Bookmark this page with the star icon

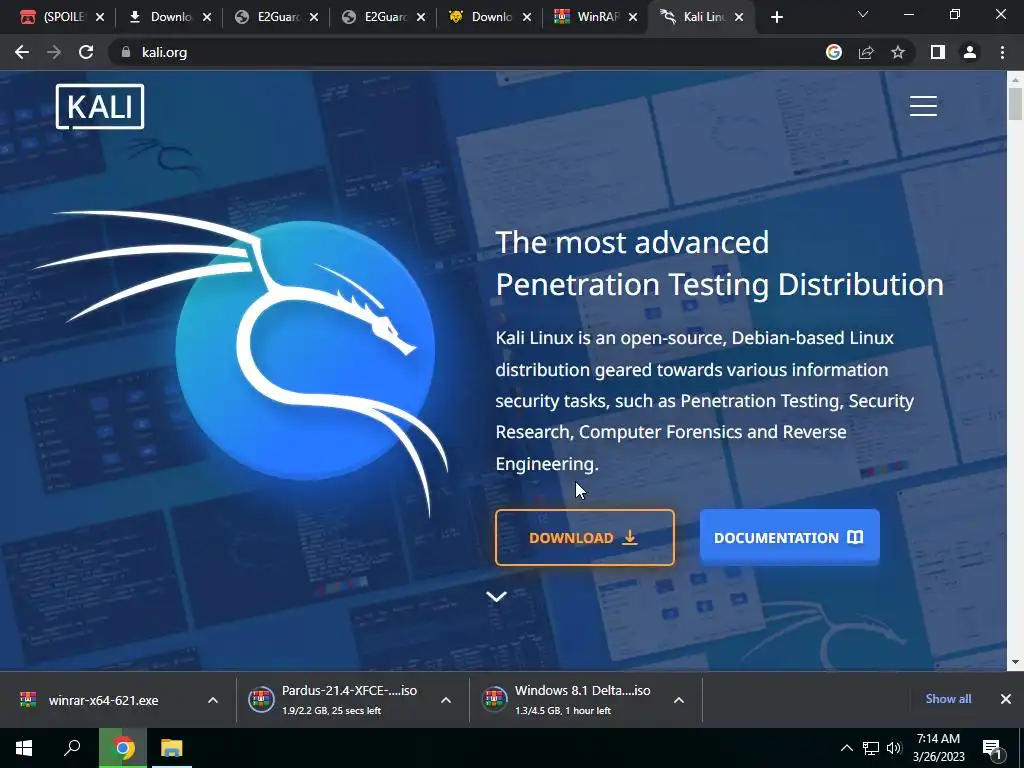(898, 52)
